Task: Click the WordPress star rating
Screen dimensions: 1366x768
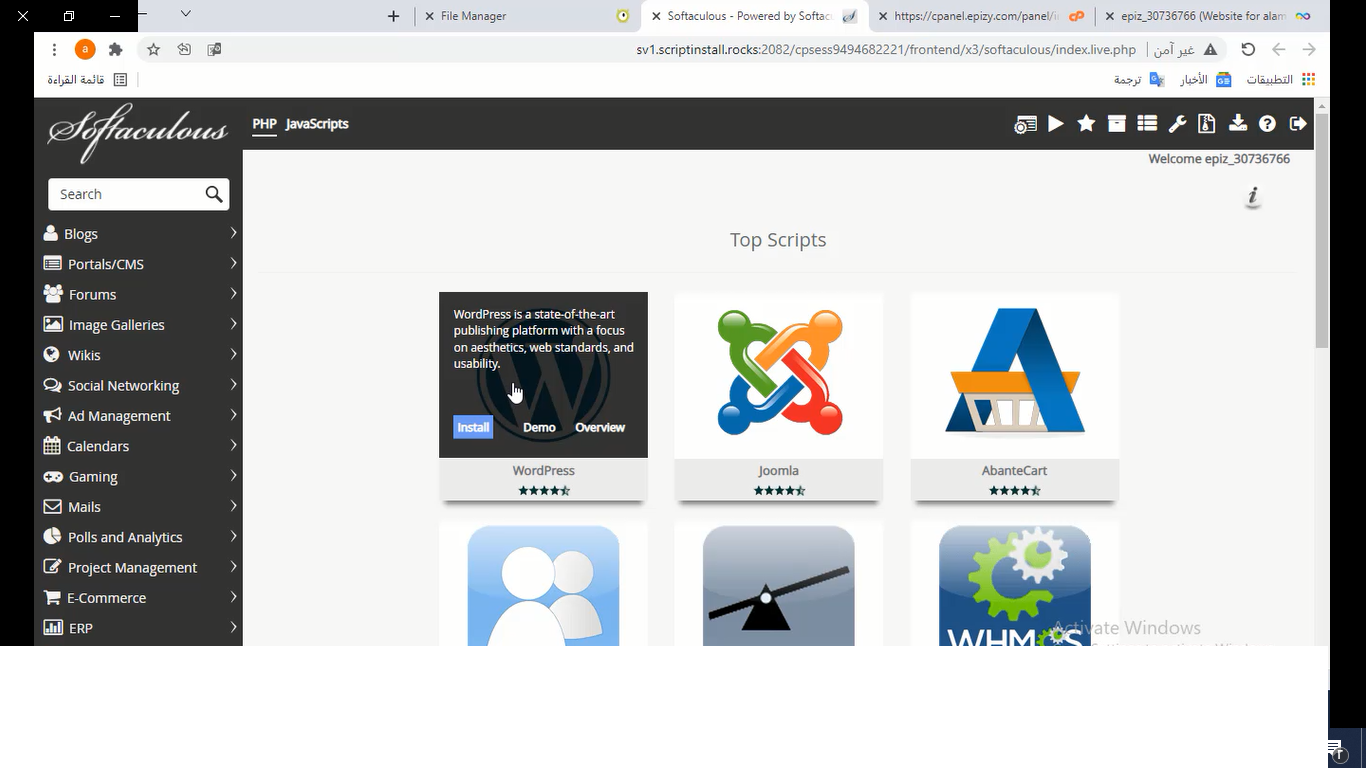Action: 544,490
